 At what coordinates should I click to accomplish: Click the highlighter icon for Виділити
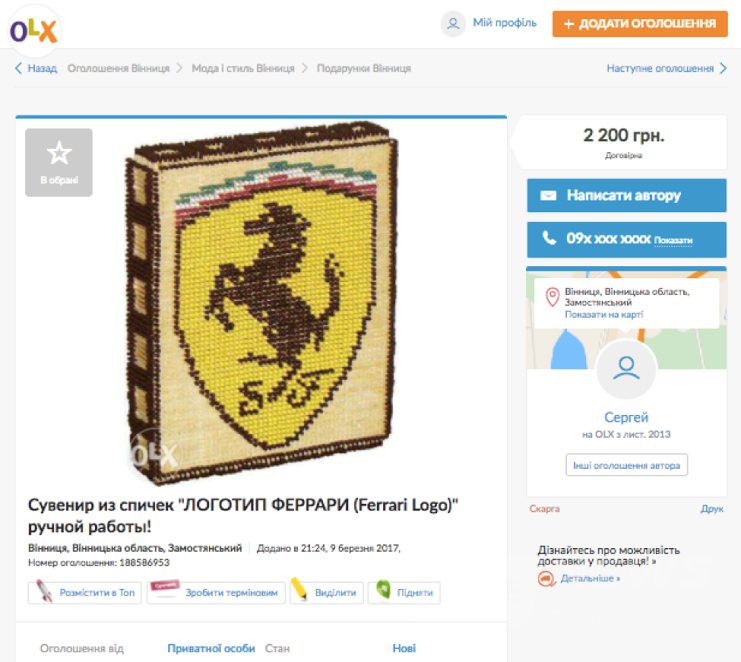coord(299,589)
